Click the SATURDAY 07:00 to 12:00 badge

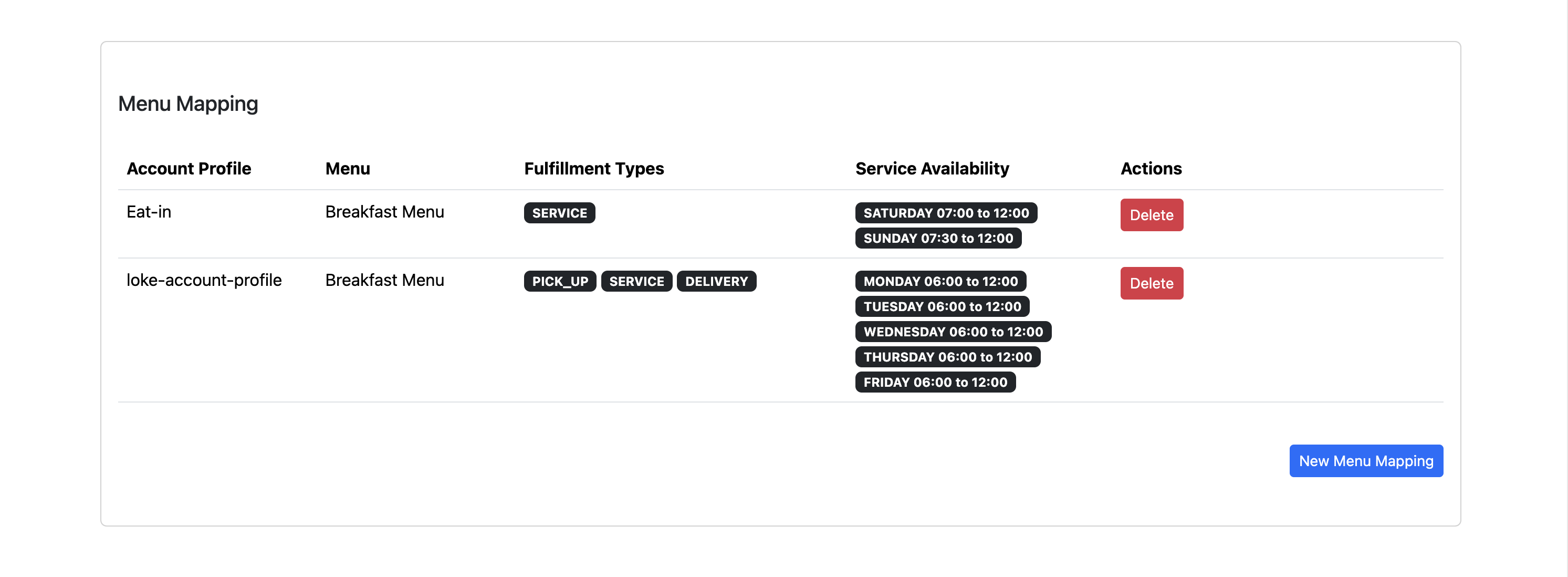point(945,213)
